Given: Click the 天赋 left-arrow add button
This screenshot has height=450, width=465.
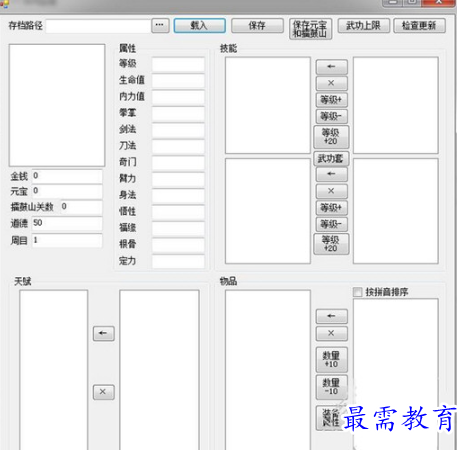Looking at the screenshot, I should (x=104, y=333).
